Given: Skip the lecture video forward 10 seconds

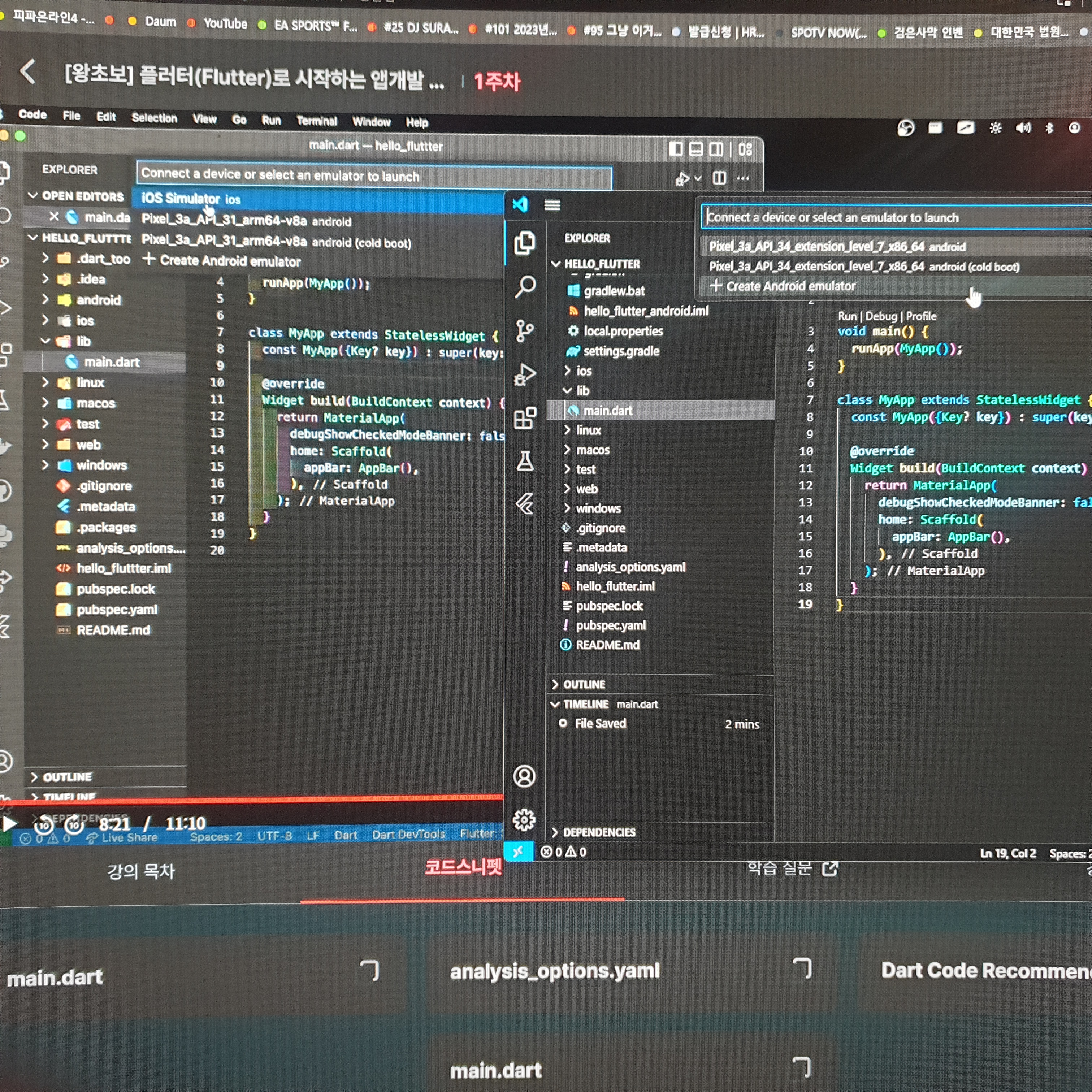Looking at the screenshot, I should click(74, 825).
